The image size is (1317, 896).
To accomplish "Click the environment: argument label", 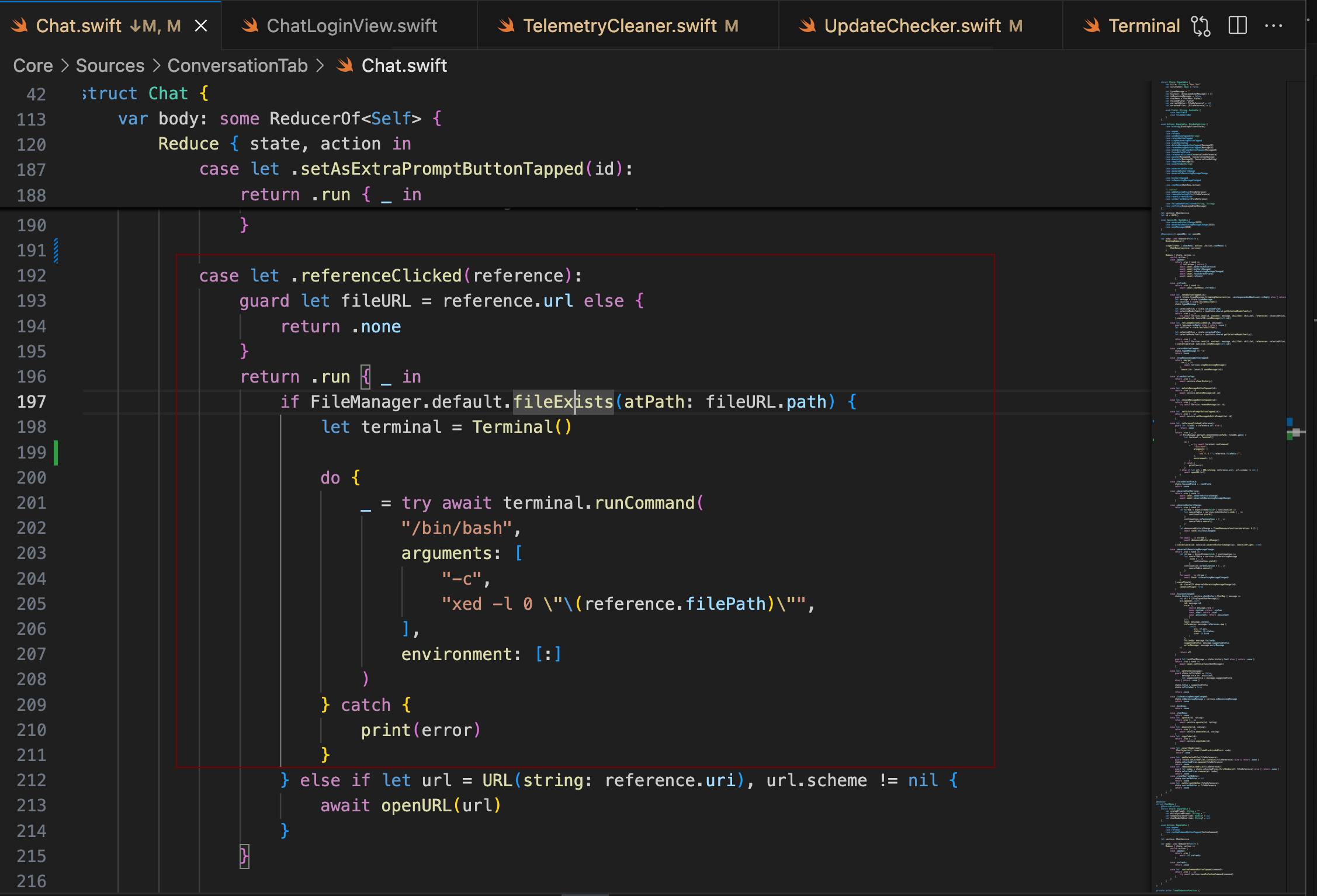I will tap(461, 654).
